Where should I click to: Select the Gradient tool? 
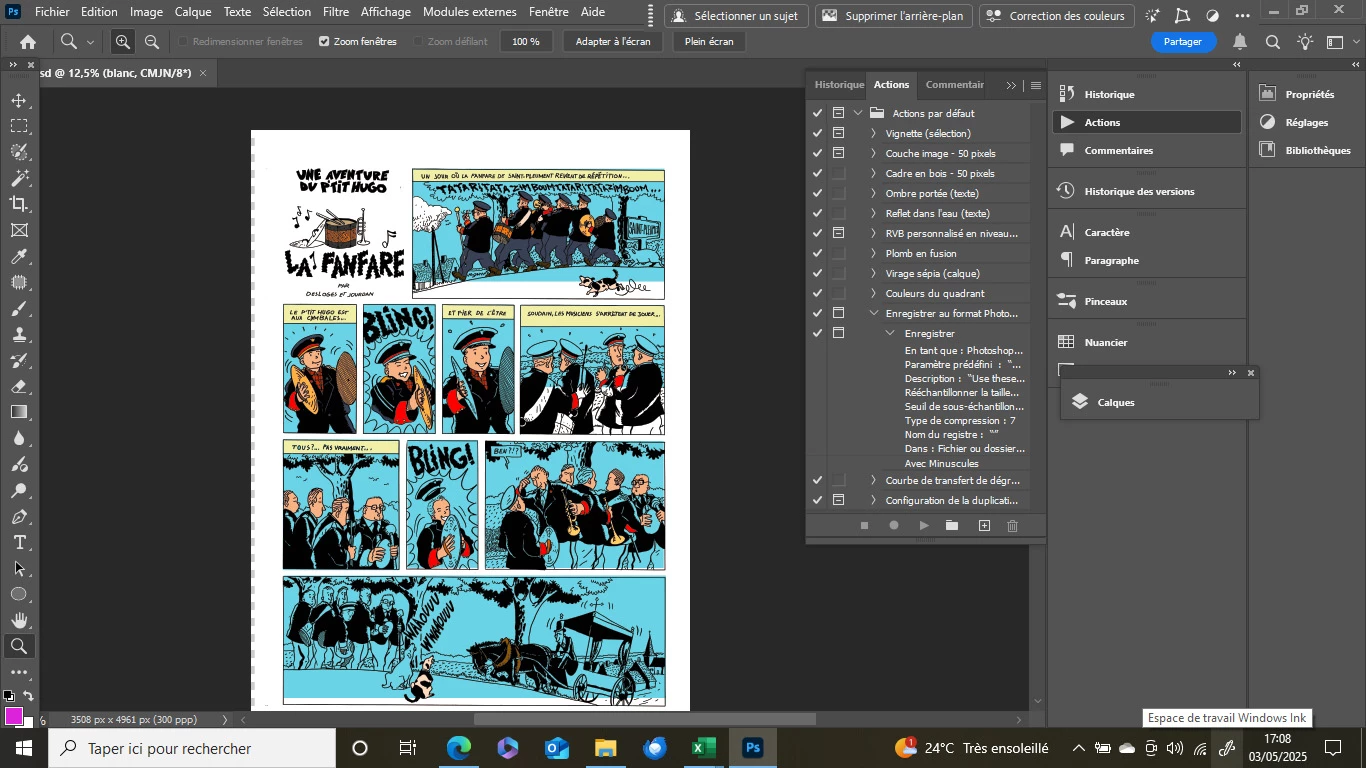point(19,412)
